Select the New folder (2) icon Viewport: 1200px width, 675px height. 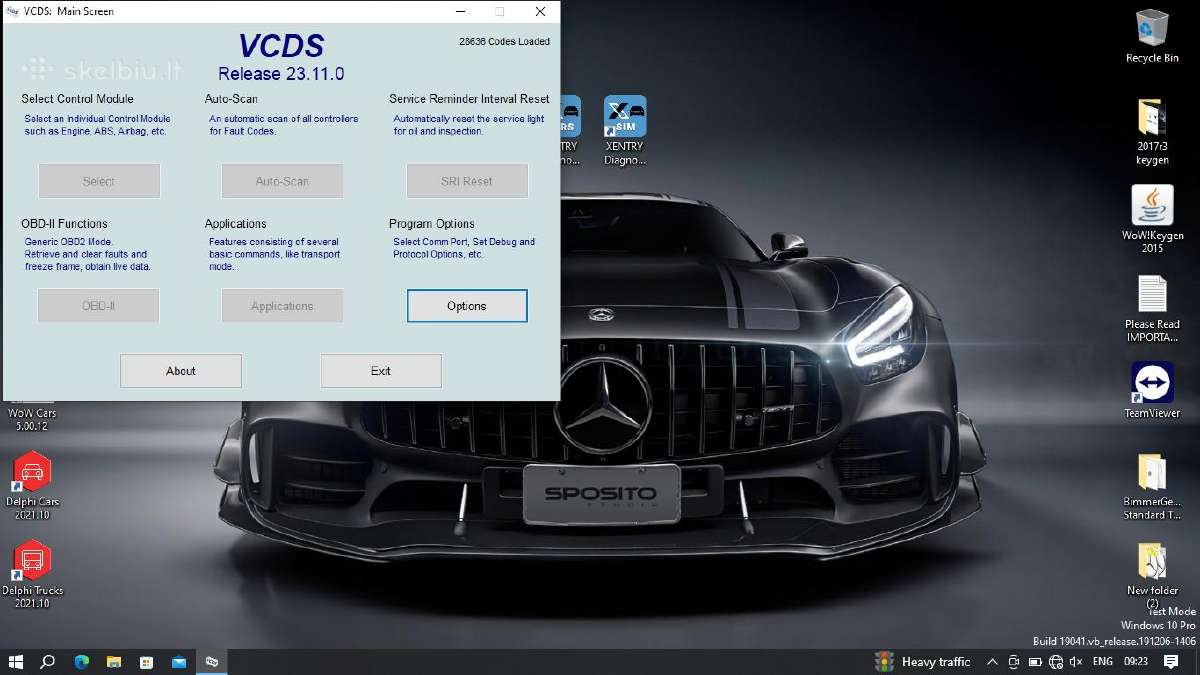click(1152, 575)
